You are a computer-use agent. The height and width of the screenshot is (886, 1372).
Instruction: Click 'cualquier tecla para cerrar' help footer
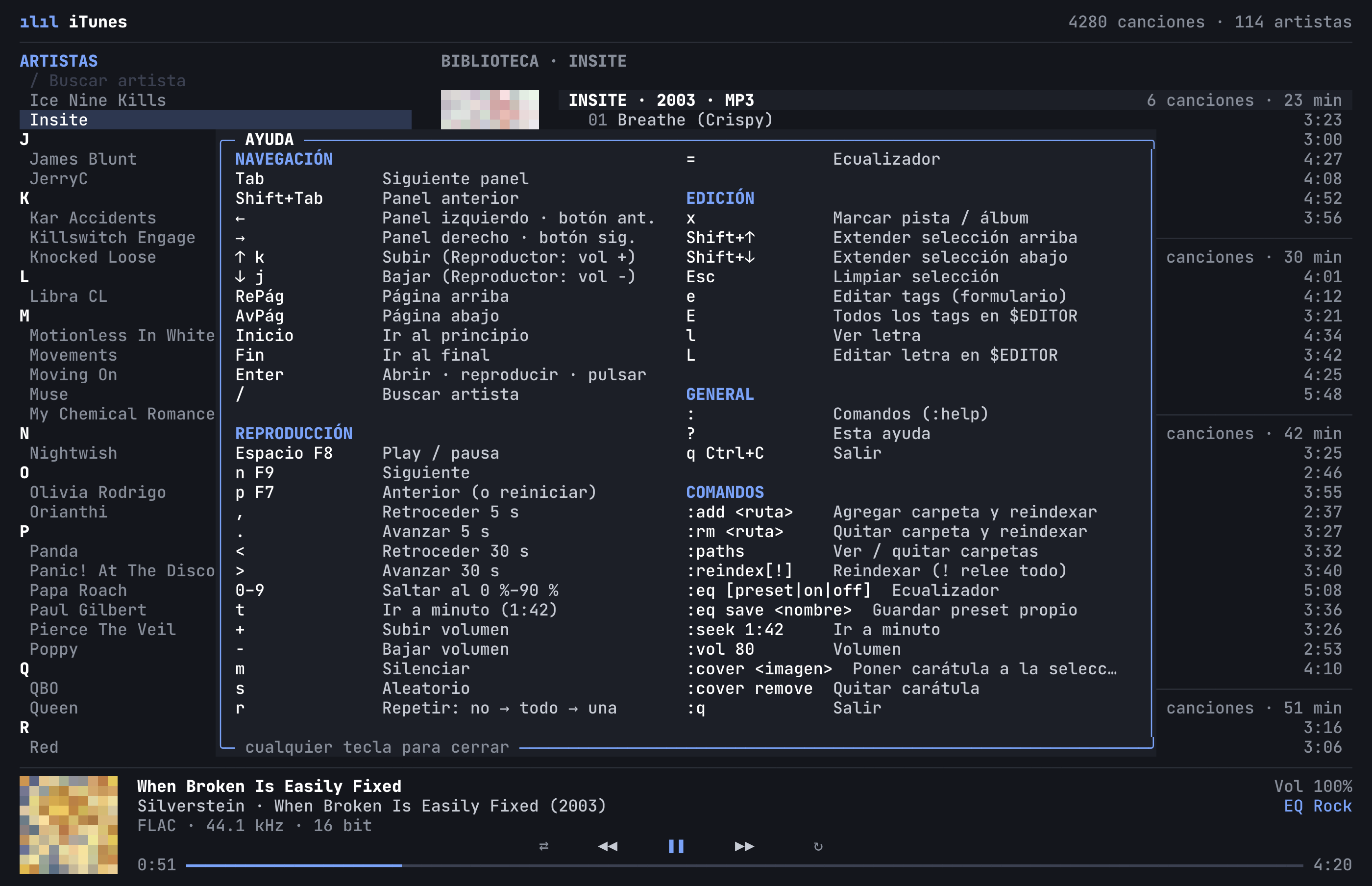click(377, 747)
